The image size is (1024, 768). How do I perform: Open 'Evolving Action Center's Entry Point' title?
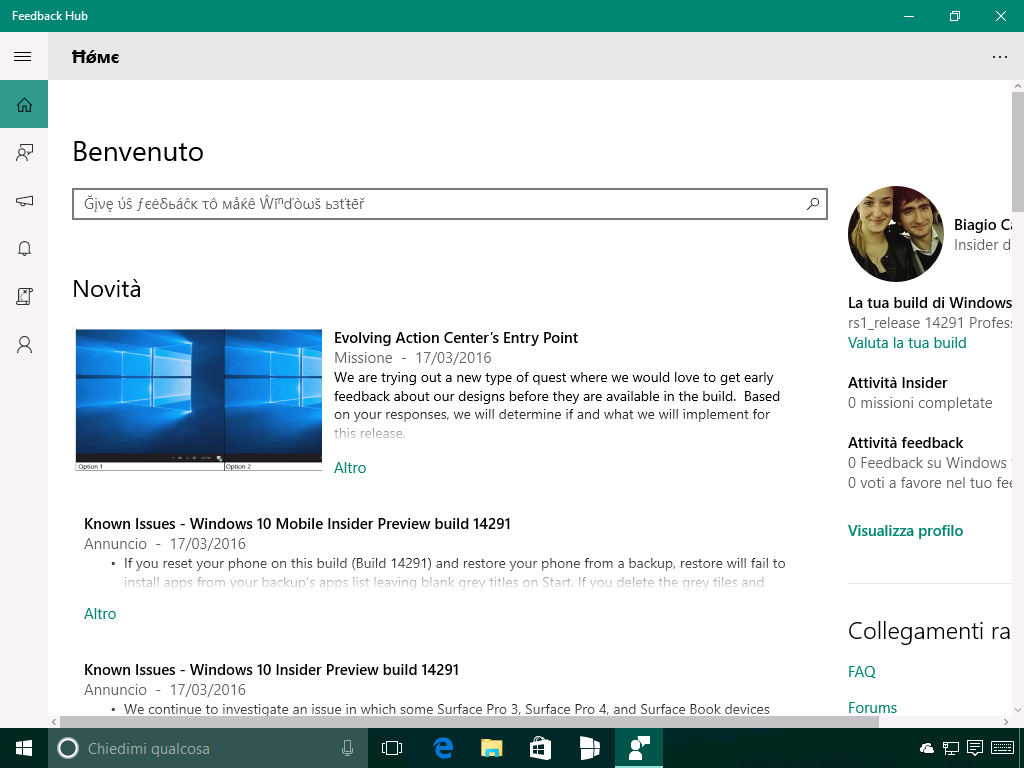[x=456, y=338]
